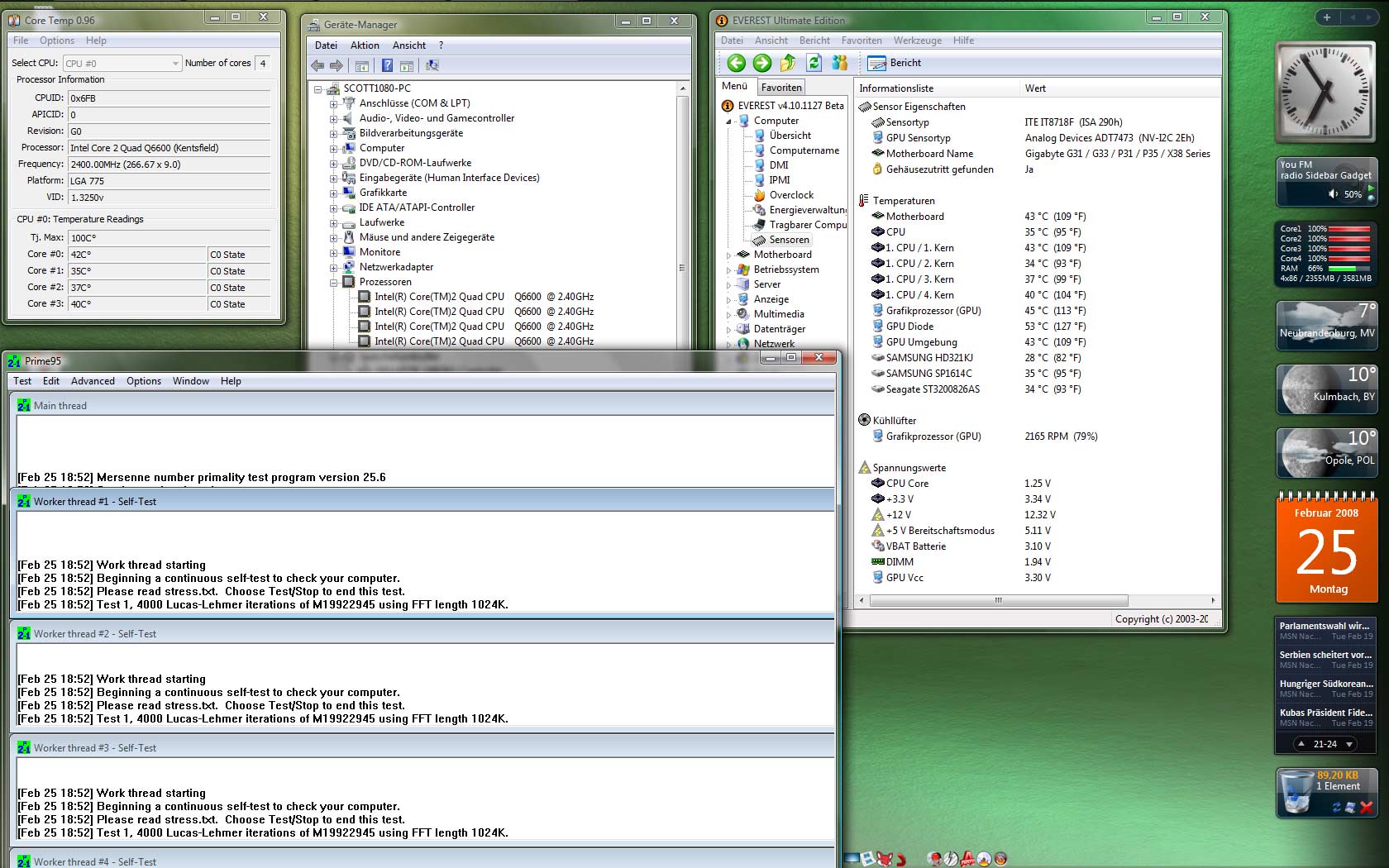Open the Test menu in Prime95
Viewport: 1389px width, 868px height.
click(22, 381)
